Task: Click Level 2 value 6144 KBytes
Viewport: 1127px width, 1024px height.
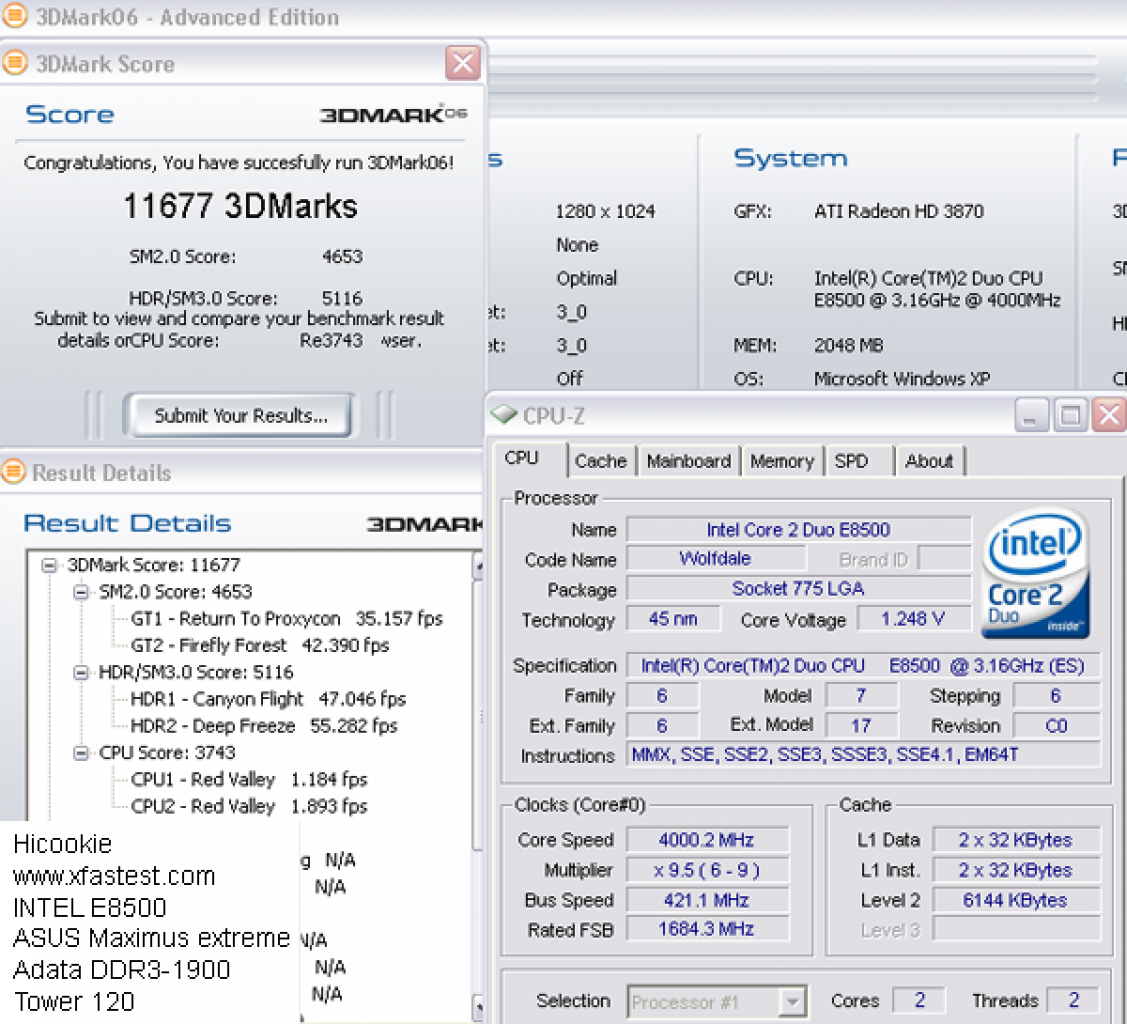Action: click(x=1016, y=900)
